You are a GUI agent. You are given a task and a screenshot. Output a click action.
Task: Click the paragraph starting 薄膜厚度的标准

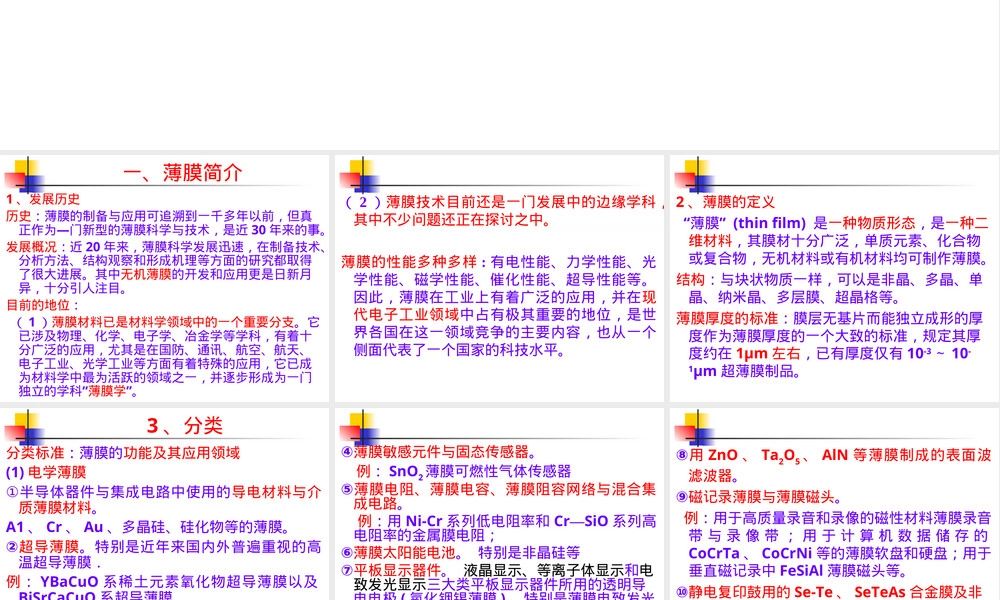829,344
